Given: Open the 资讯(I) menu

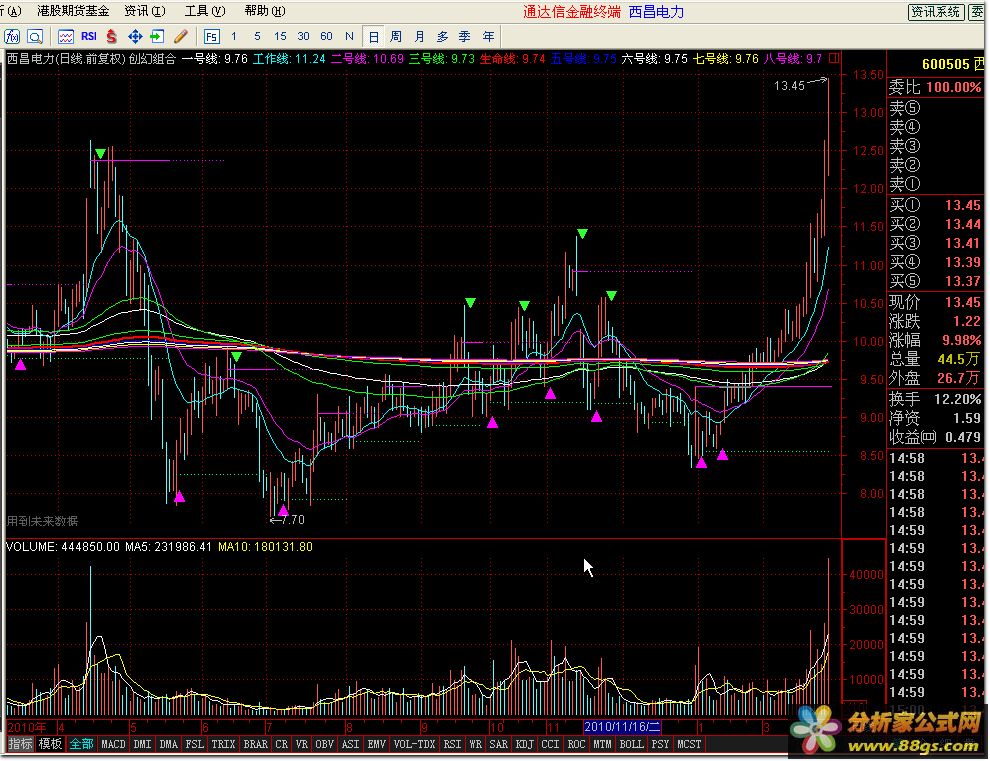Looking at the screenshot, I should click(x=145, y=11).
